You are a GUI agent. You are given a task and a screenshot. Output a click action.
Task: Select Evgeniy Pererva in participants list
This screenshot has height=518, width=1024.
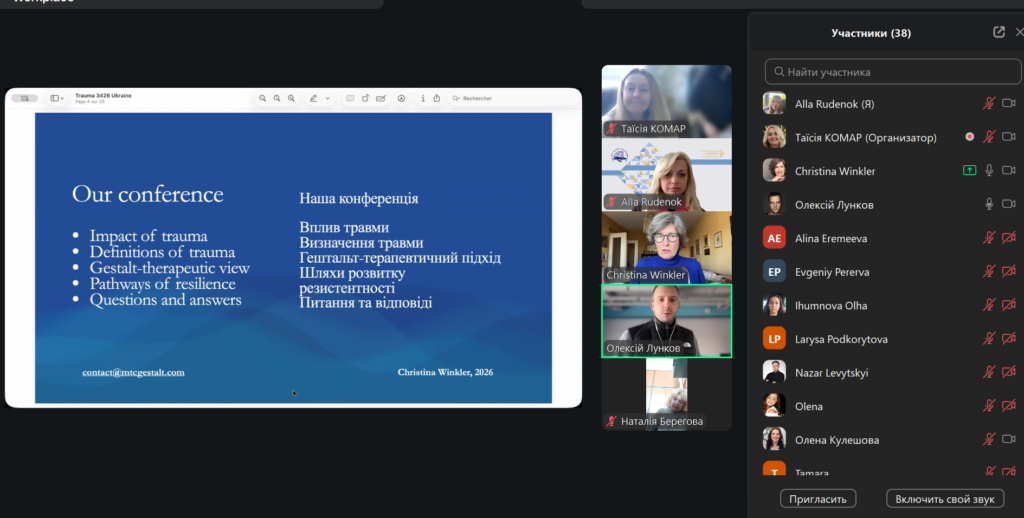coord(831,272)
